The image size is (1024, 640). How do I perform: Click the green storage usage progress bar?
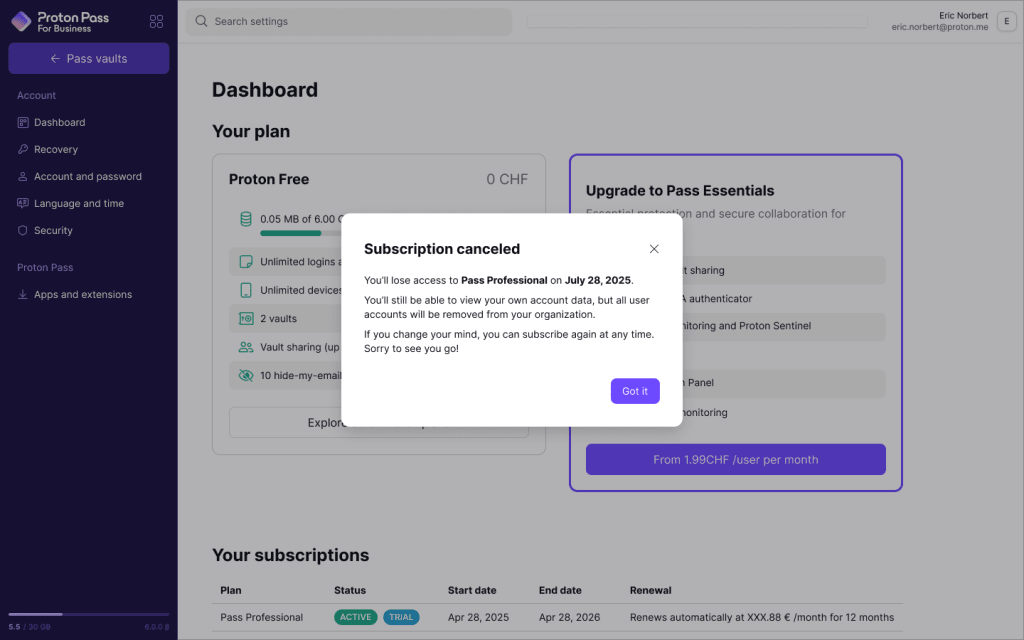coord(291,233)
